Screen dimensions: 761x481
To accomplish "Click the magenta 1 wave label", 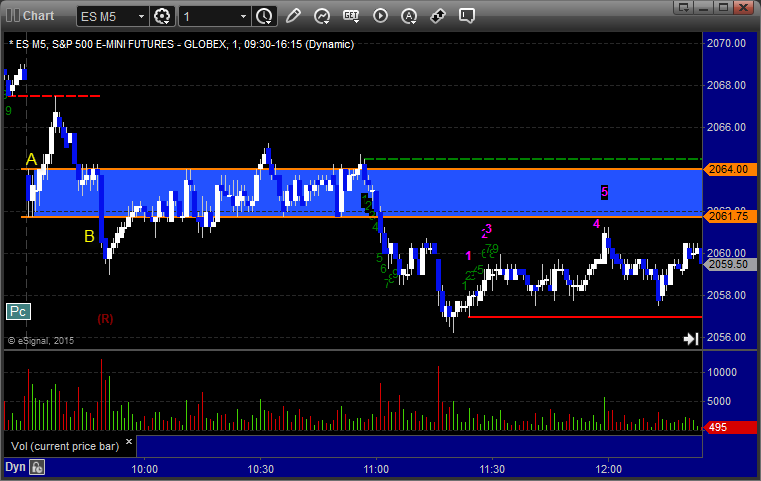I will click(x=468, y=256).
